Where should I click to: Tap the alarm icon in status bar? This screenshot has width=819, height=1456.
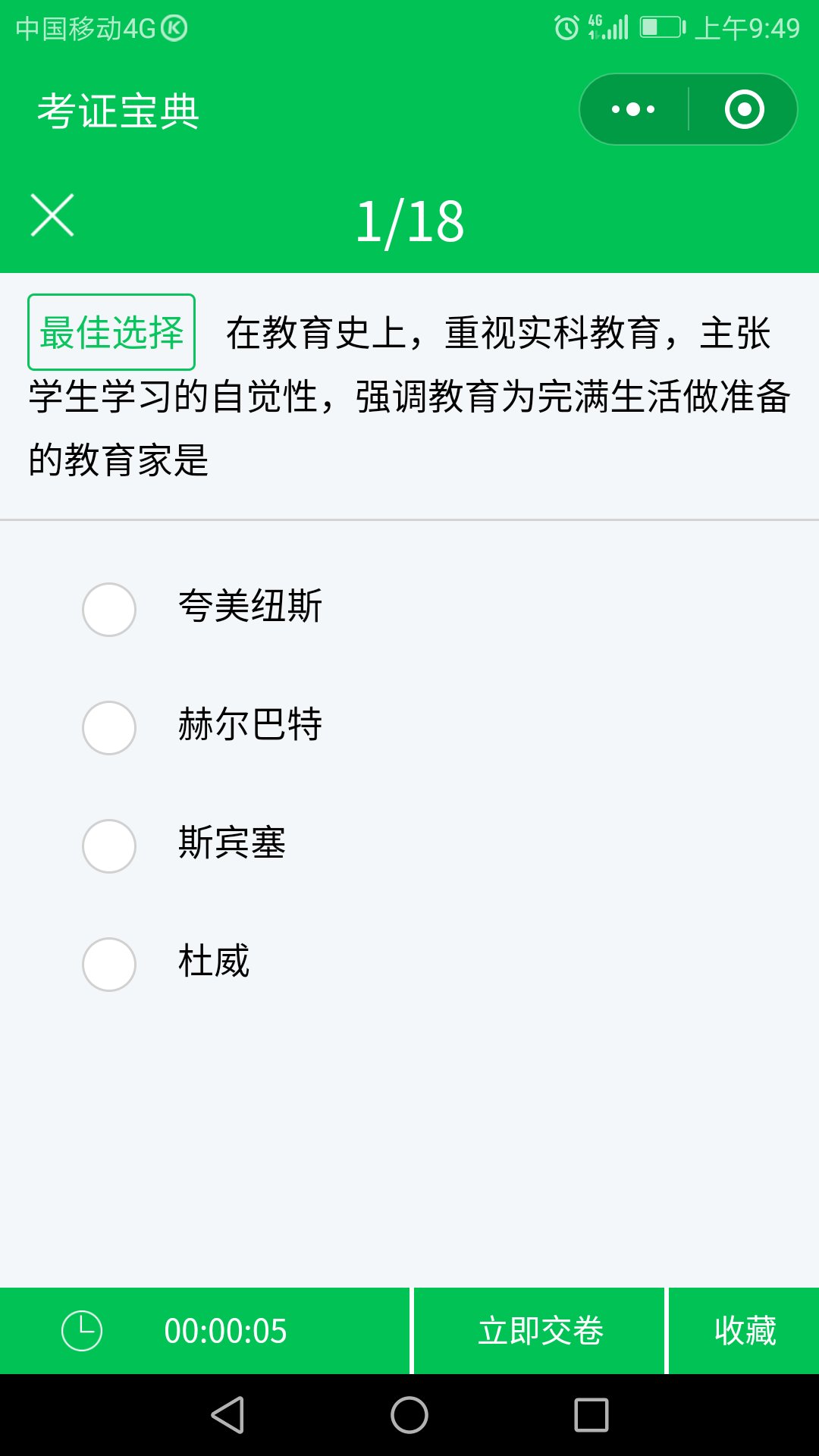566,28
